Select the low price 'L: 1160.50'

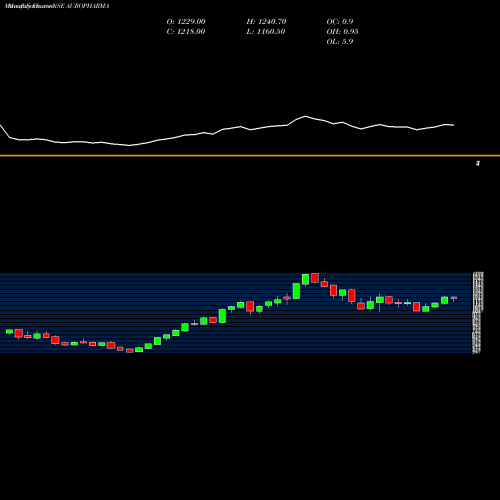tap(266, 32)
